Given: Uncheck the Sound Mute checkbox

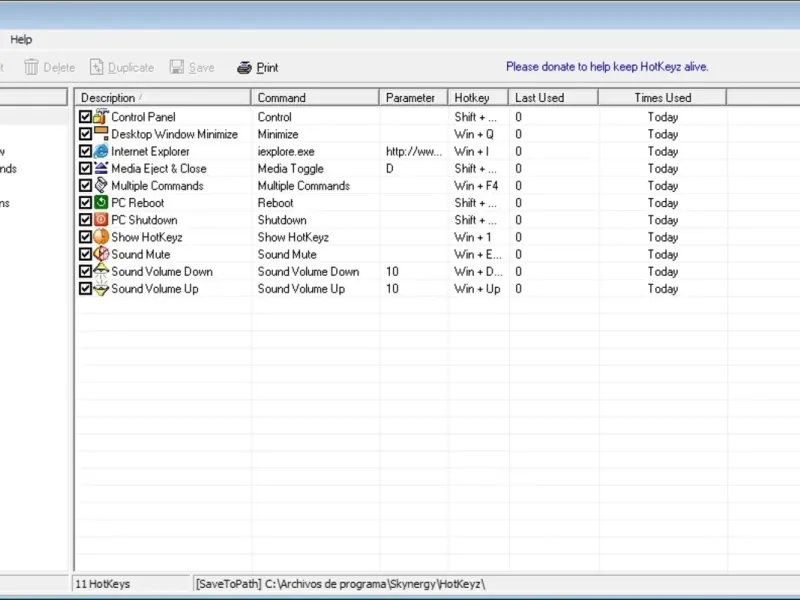Looking at the screenshot, I should tap(85, 254).
